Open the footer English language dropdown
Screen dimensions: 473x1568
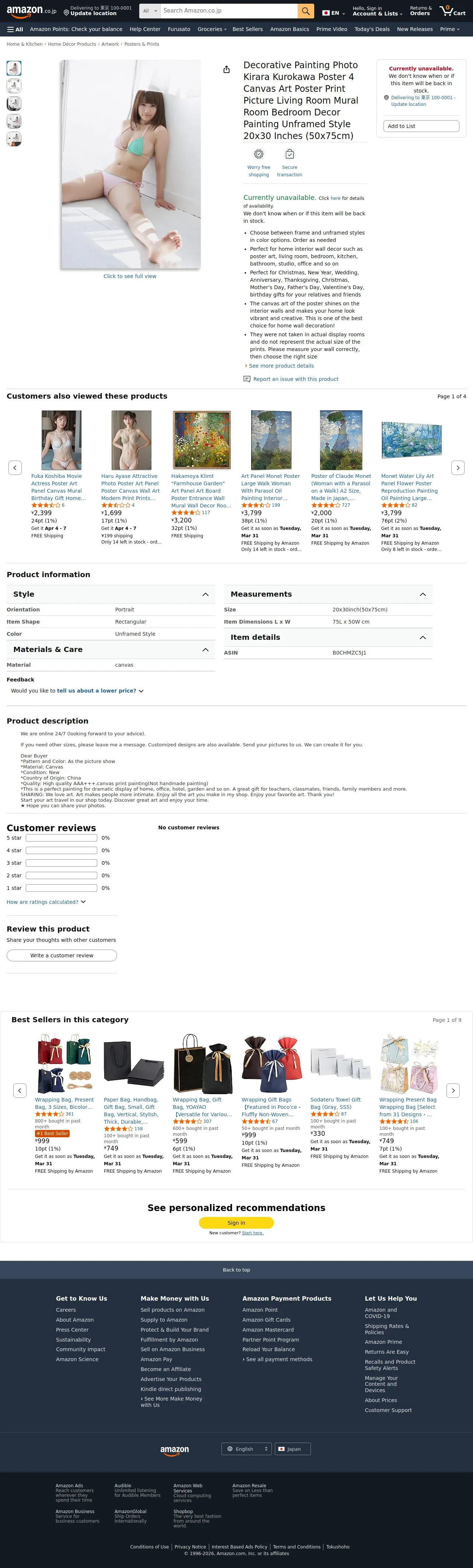[x=247, y=1449]
